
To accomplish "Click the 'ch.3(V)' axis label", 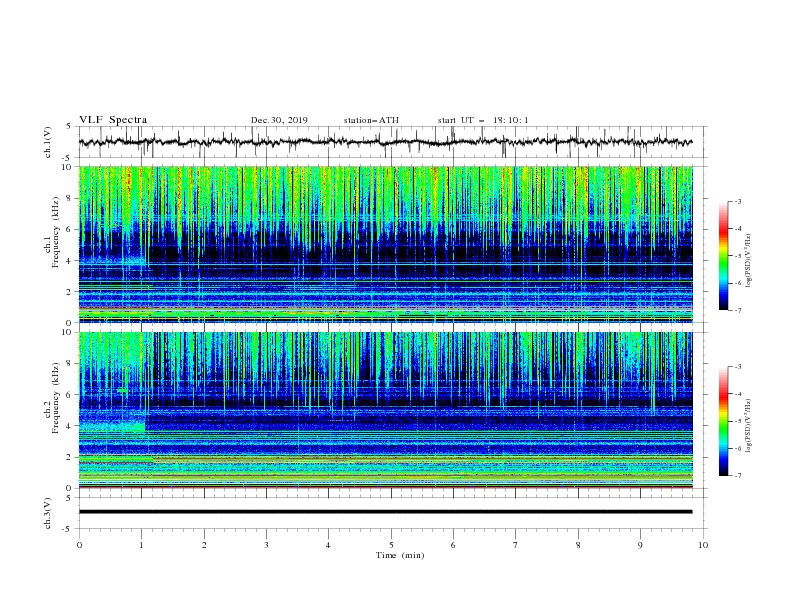I will click(47, 513).
